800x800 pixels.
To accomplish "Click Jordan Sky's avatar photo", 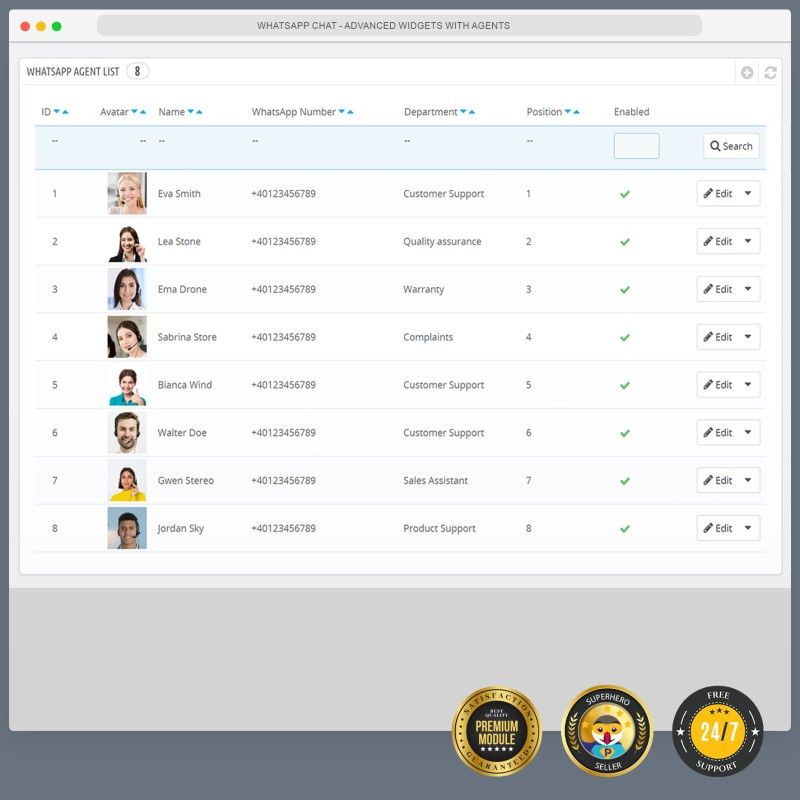I will click(x=127, y=528).
